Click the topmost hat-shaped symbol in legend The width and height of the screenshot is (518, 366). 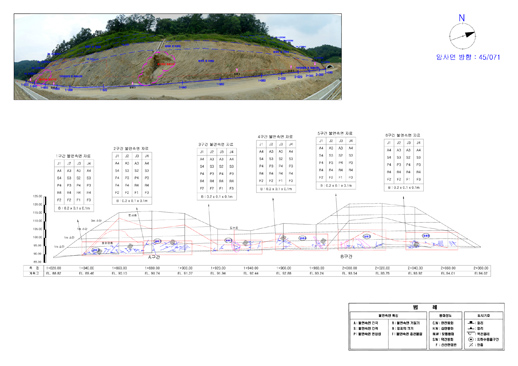471,323
